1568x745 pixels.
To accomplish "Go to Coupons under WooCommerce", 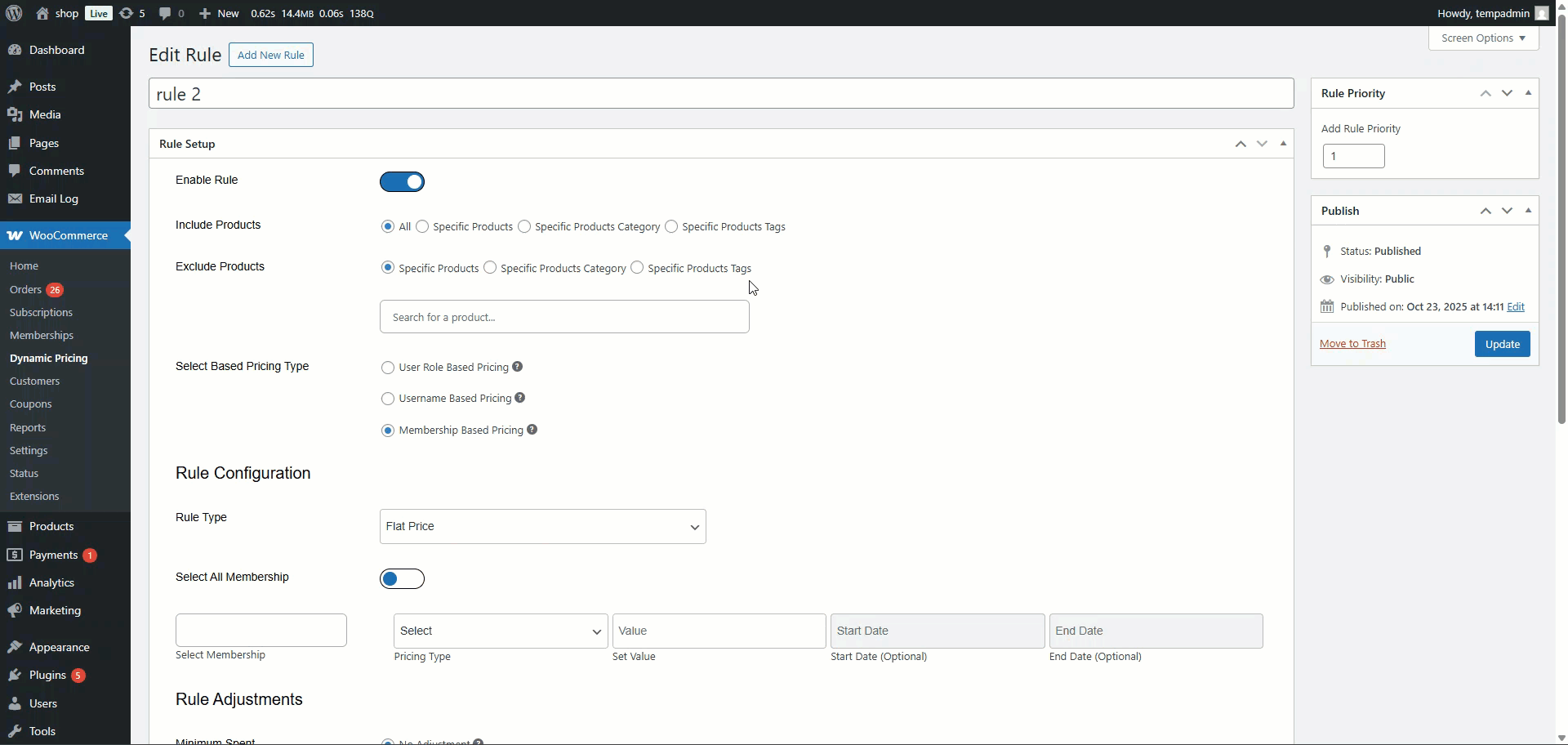I will (x=30, y=404).
